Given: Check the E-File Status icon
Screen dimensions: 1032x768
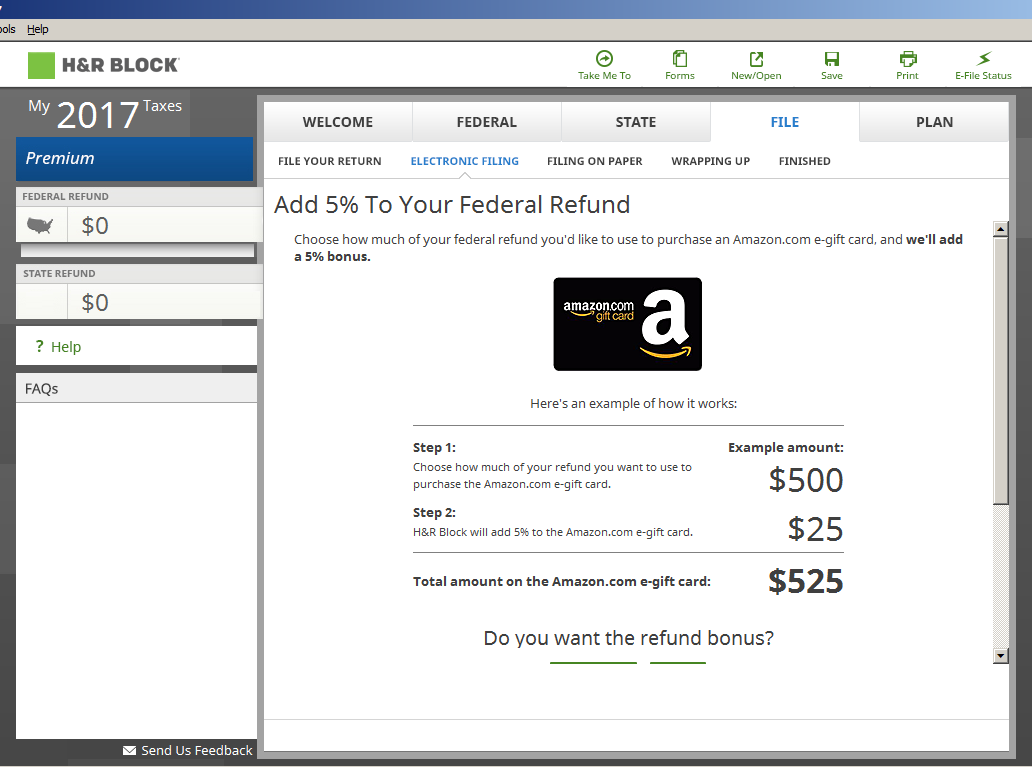Looking at the screenshot, I should 983,64.
